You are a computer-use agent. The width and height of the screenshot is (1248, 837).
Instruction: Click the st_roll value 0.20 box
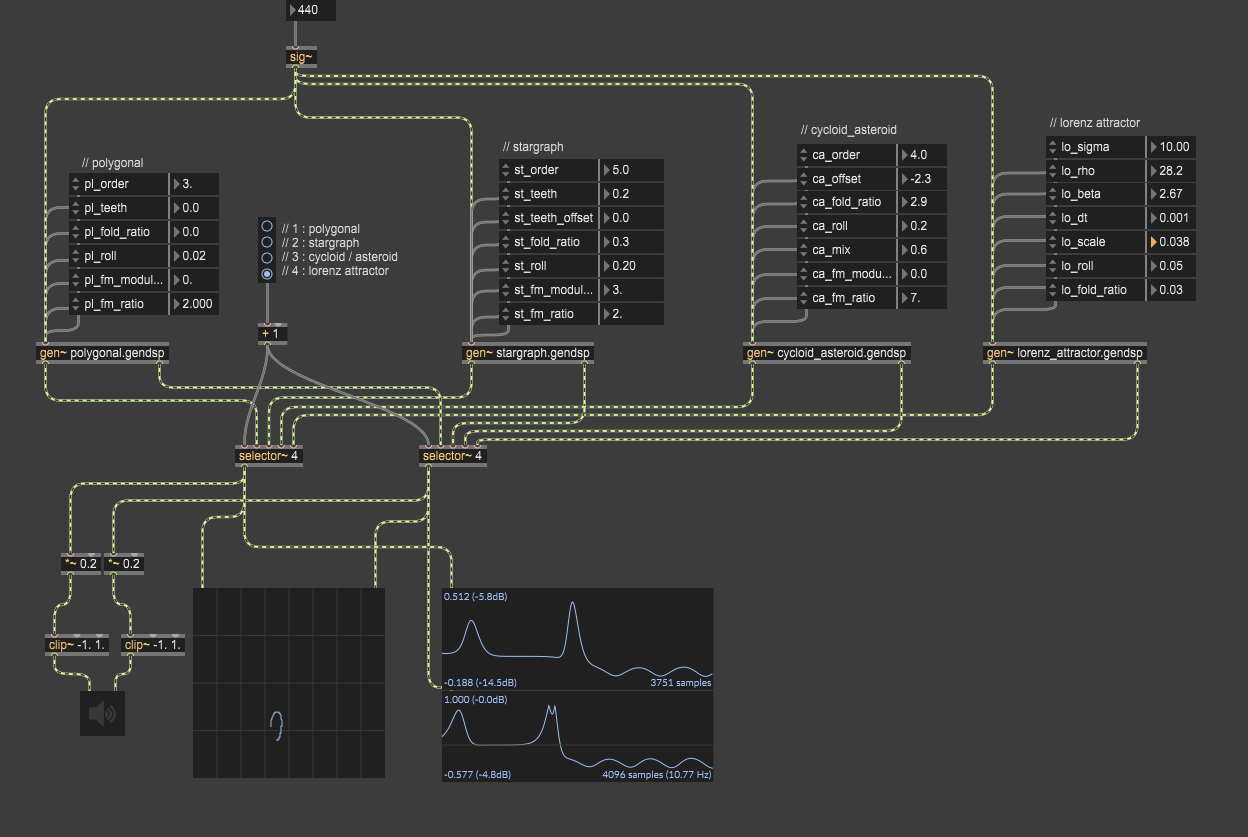point(632,266)
